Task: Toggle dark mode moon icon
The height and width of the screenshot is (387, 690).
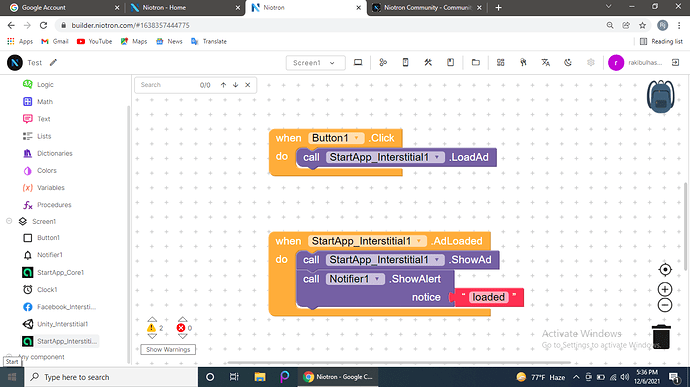Action: click(x=568, y=63)
